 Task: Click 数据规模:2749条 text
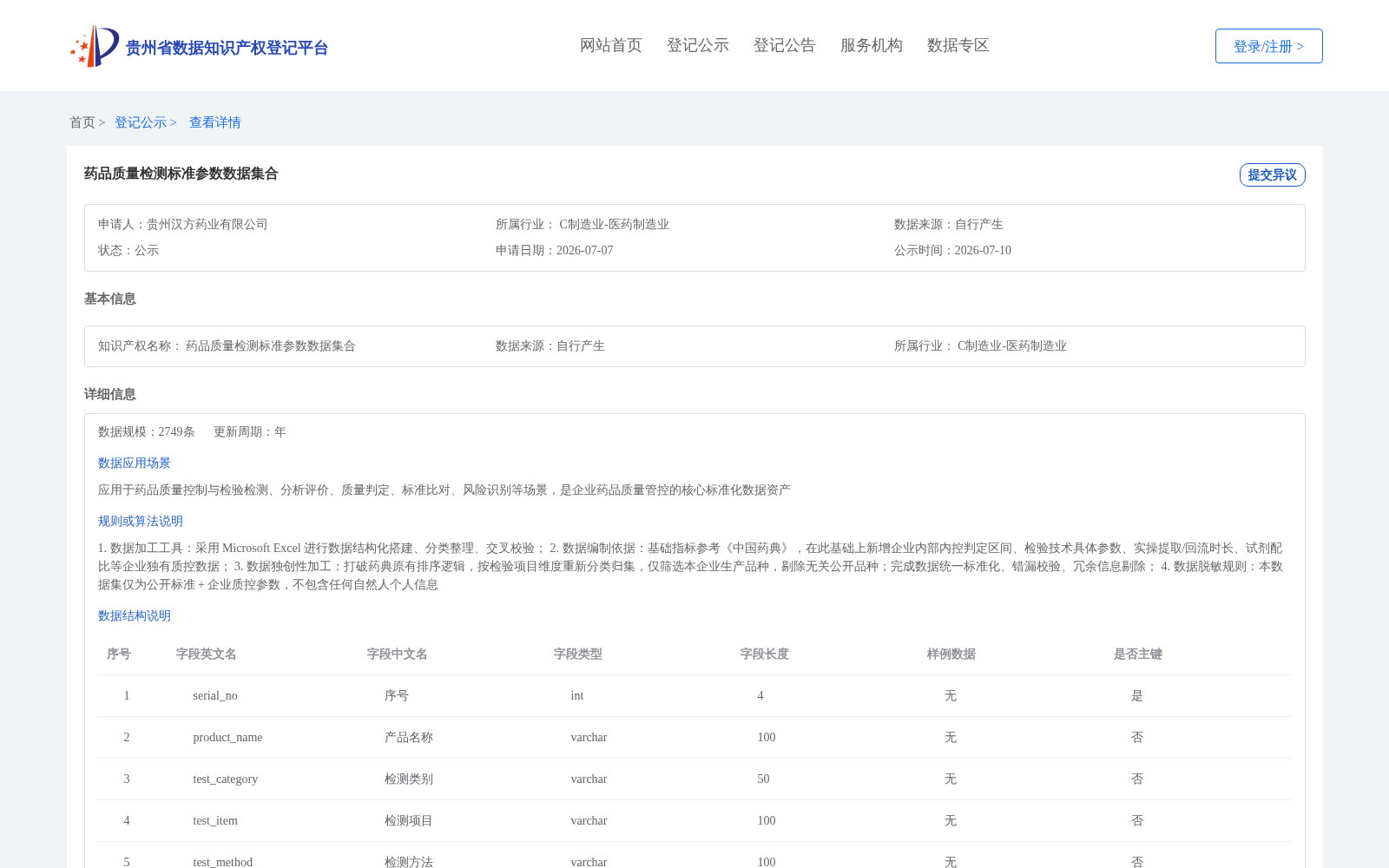pos(147,431)
